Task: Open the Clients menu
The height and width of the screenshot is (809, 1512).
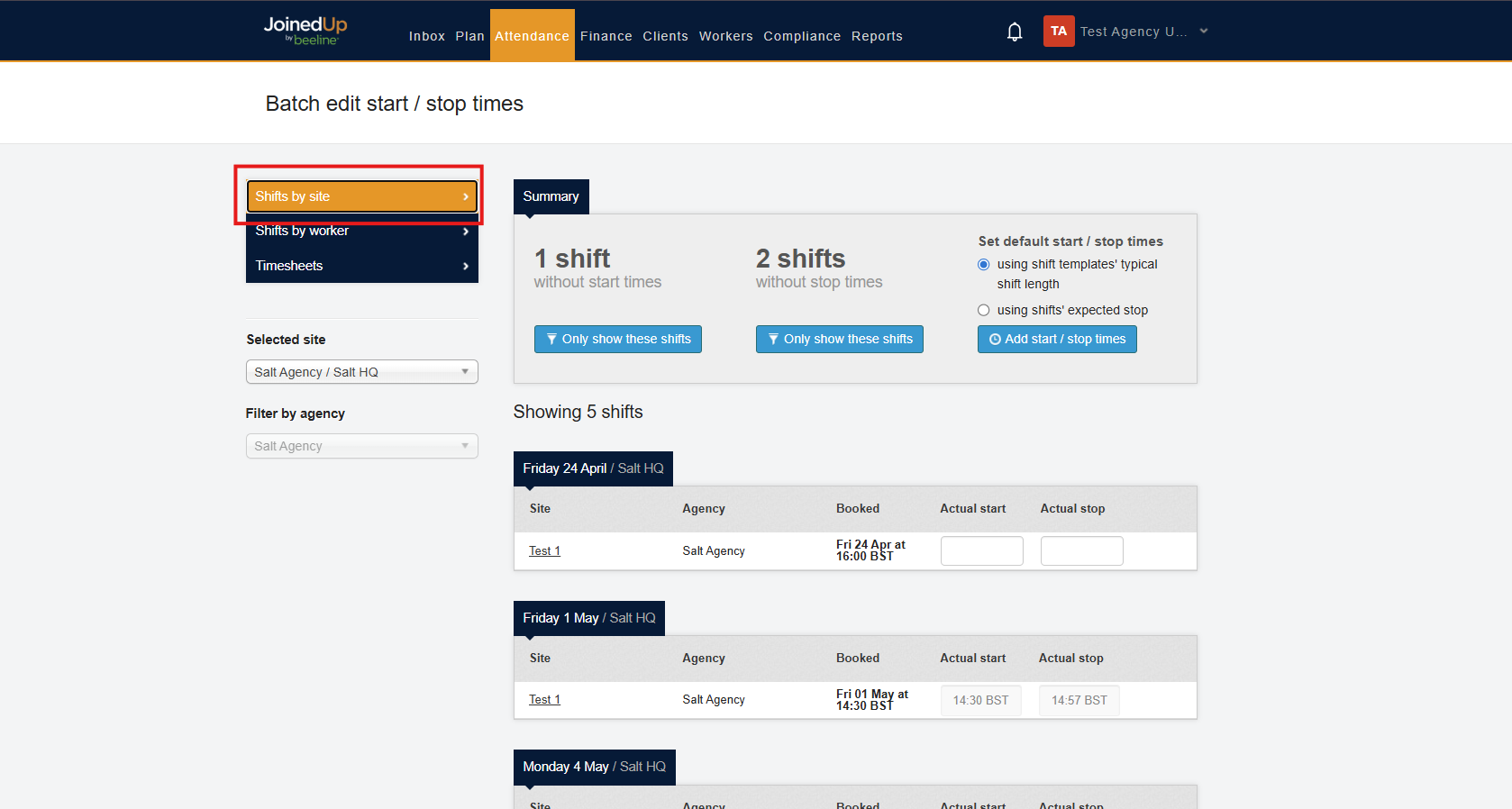Action: click(666, 36)
